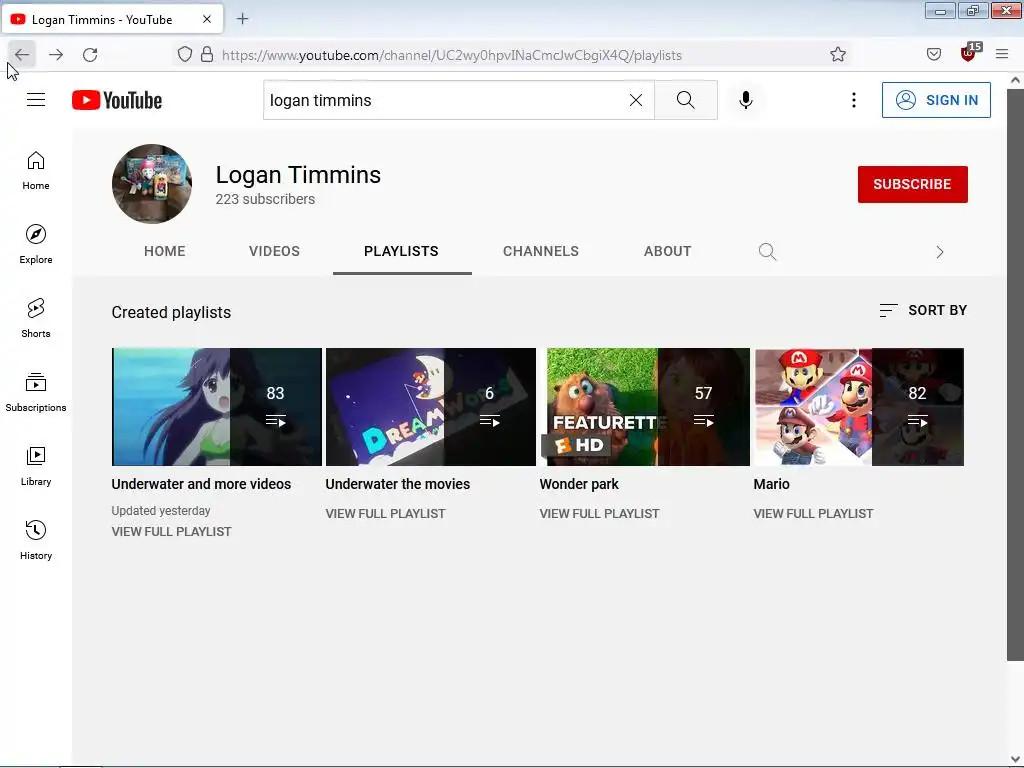Open Firefox application menu
Image resolution: width=1024 pixels, height=768 pixels.
(1002, 55)
